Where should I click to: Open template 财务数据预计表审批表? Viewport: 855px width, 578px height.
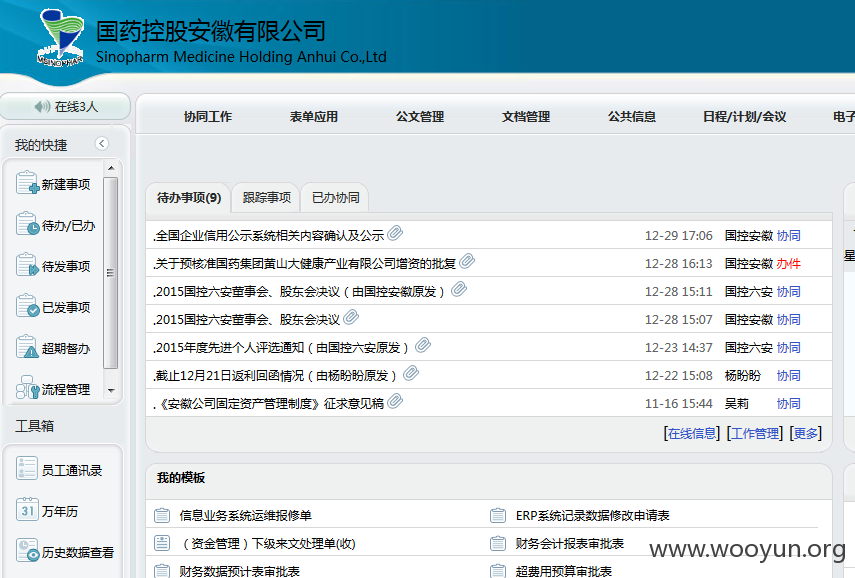[239, 571]
